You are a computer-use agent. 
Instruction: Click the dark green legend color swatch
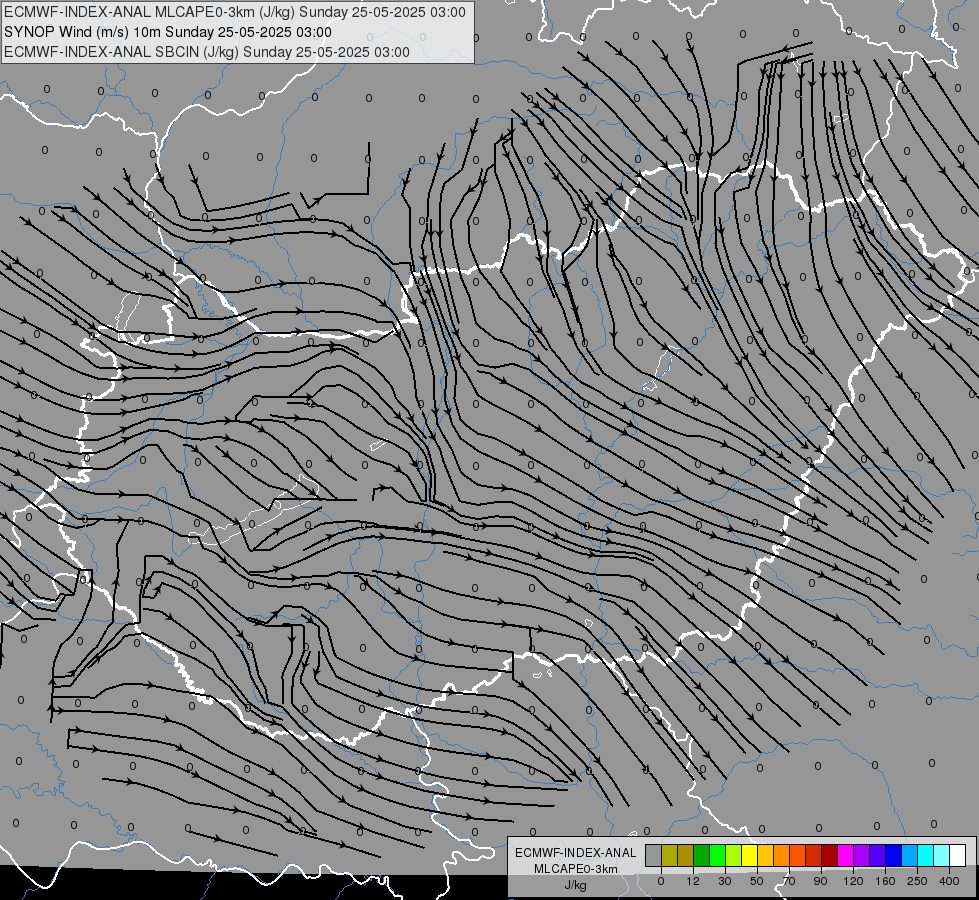(x=702, y=855)
